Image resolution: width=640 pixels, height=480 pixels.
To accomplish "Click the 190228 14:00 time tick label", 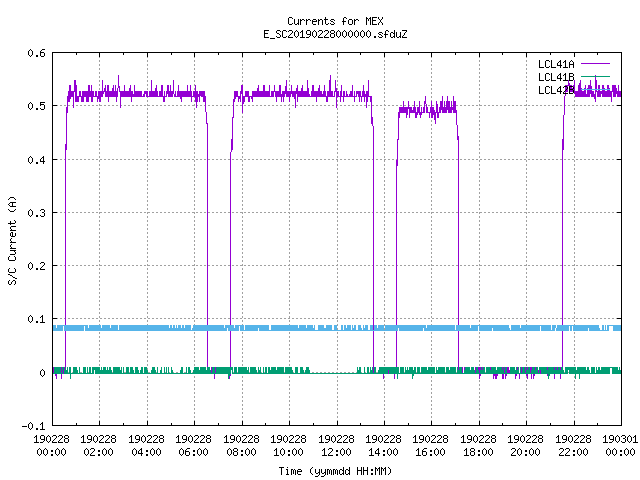I will (384, 446).
